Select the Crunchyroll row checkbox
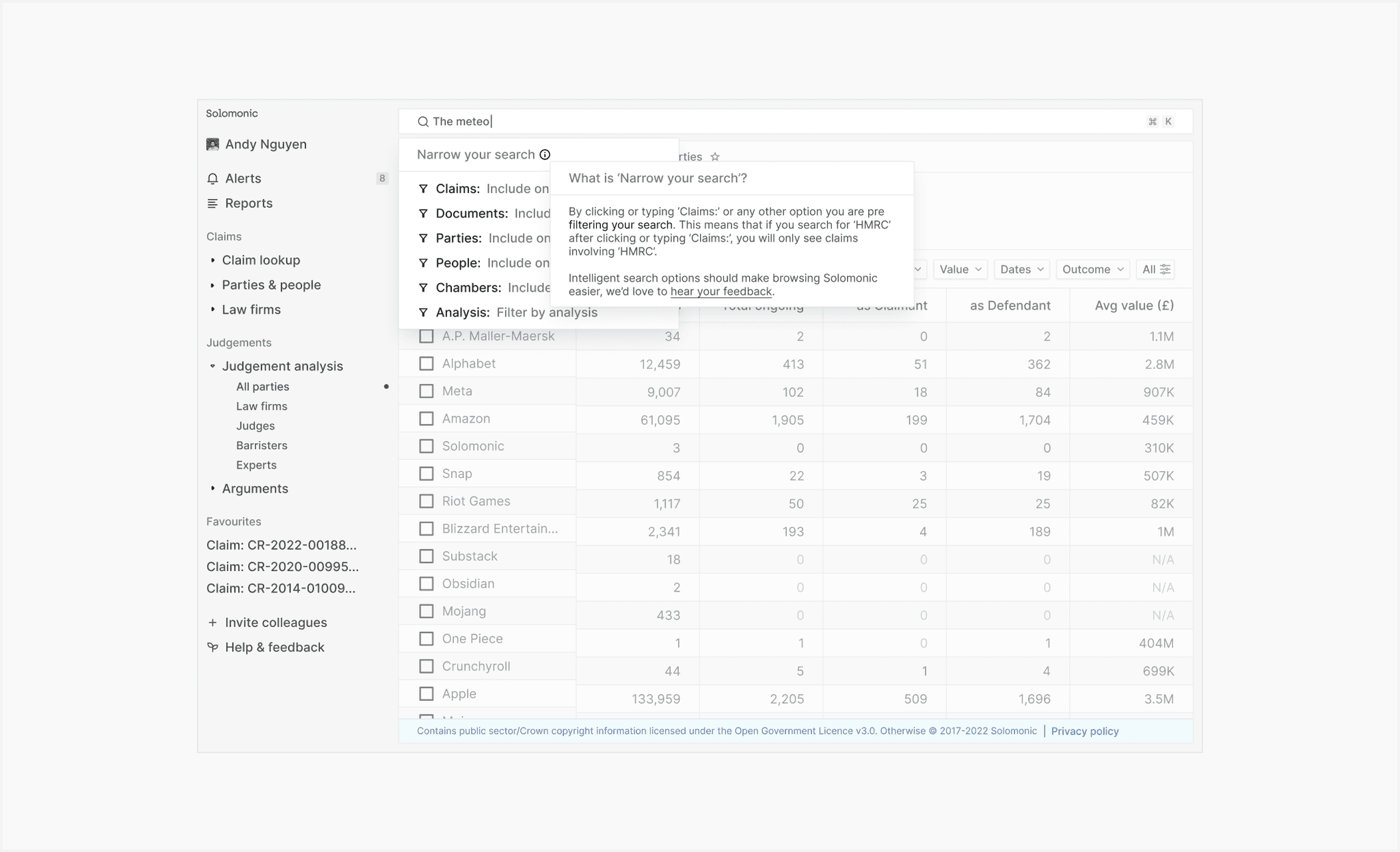 pyautogui.click(x=426, y=666)
